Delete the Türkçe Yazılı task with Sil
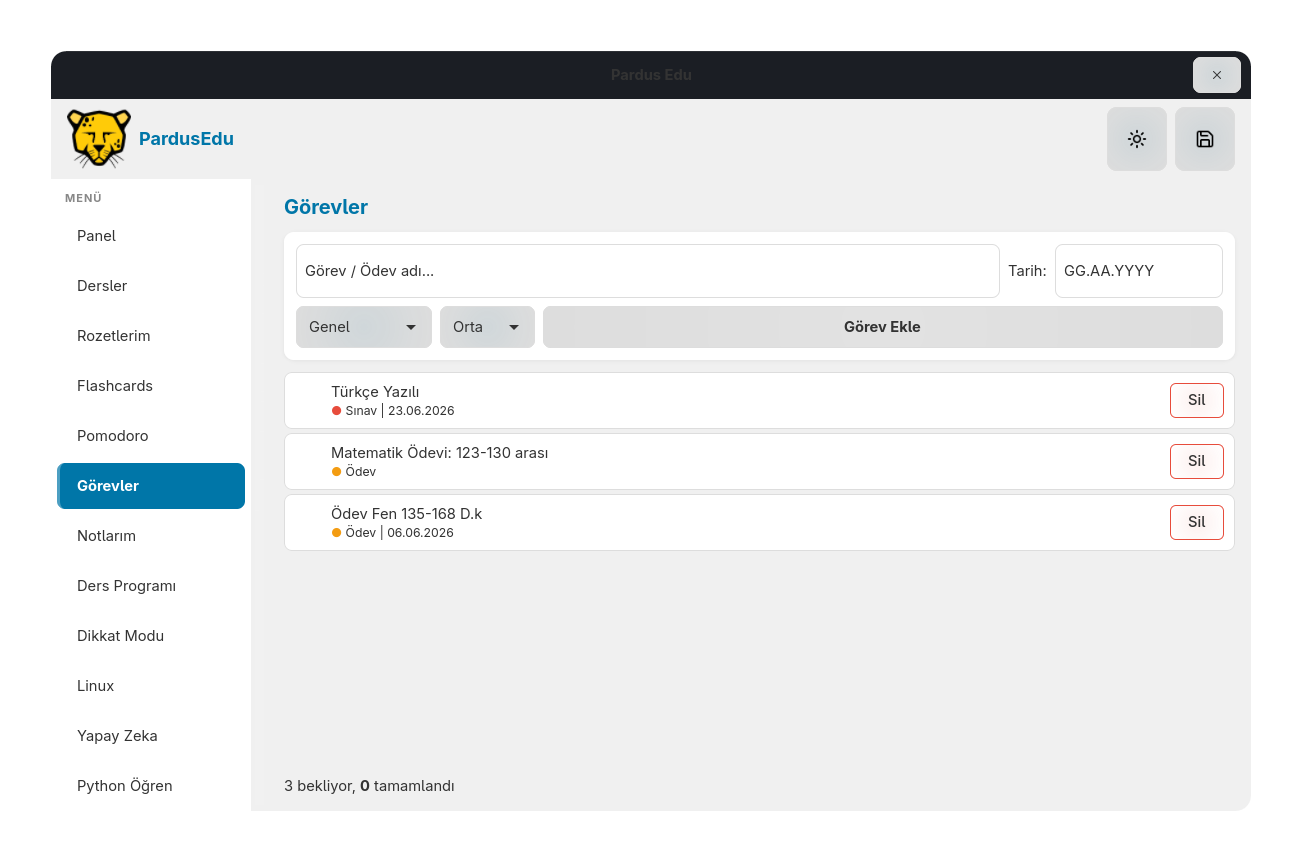The image size is (1302, 862). (x=1196, y=400)
